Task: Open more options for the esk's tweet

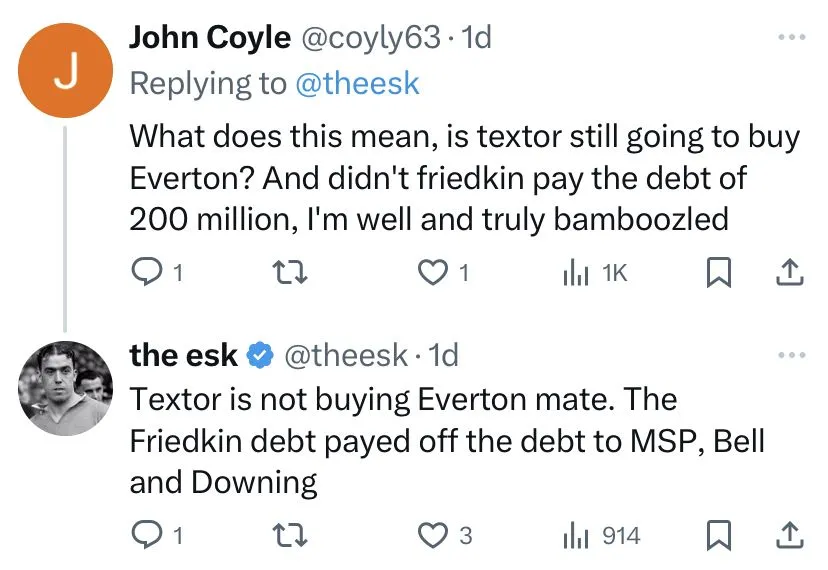Action: [x=790, y=355]
